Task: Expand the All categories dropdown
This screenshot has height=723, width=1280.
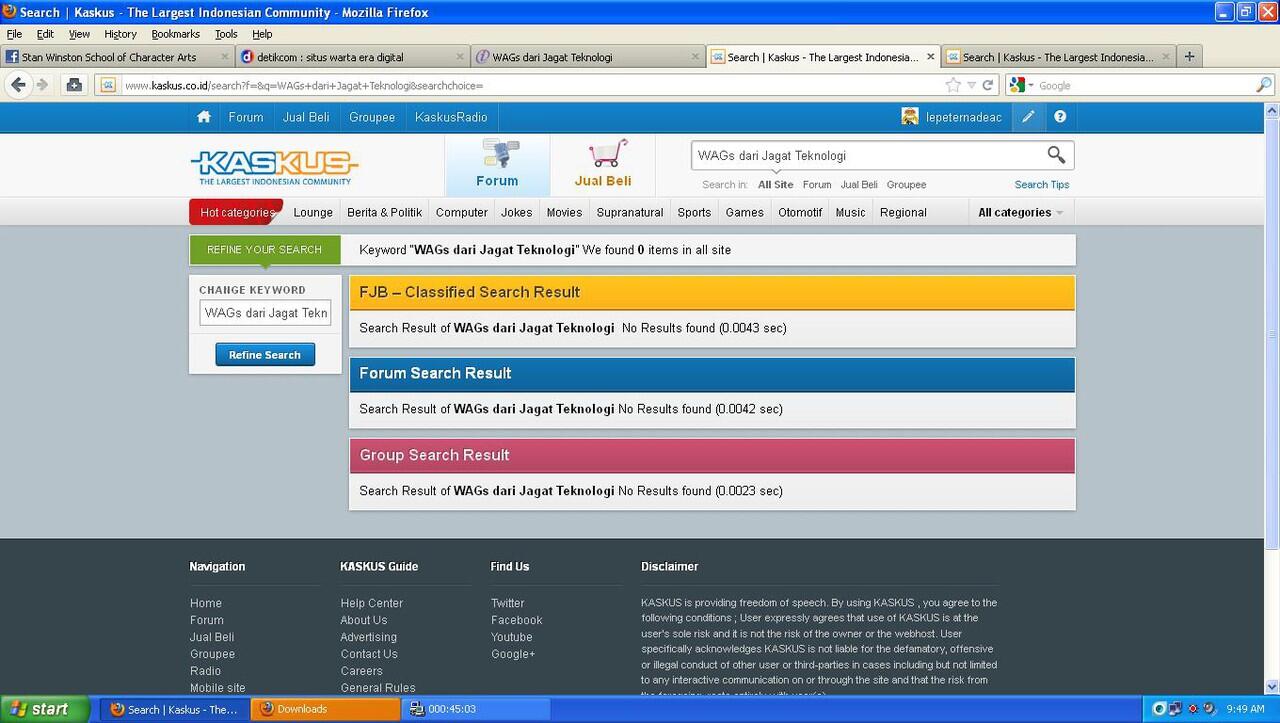Action: (1020, 212)
